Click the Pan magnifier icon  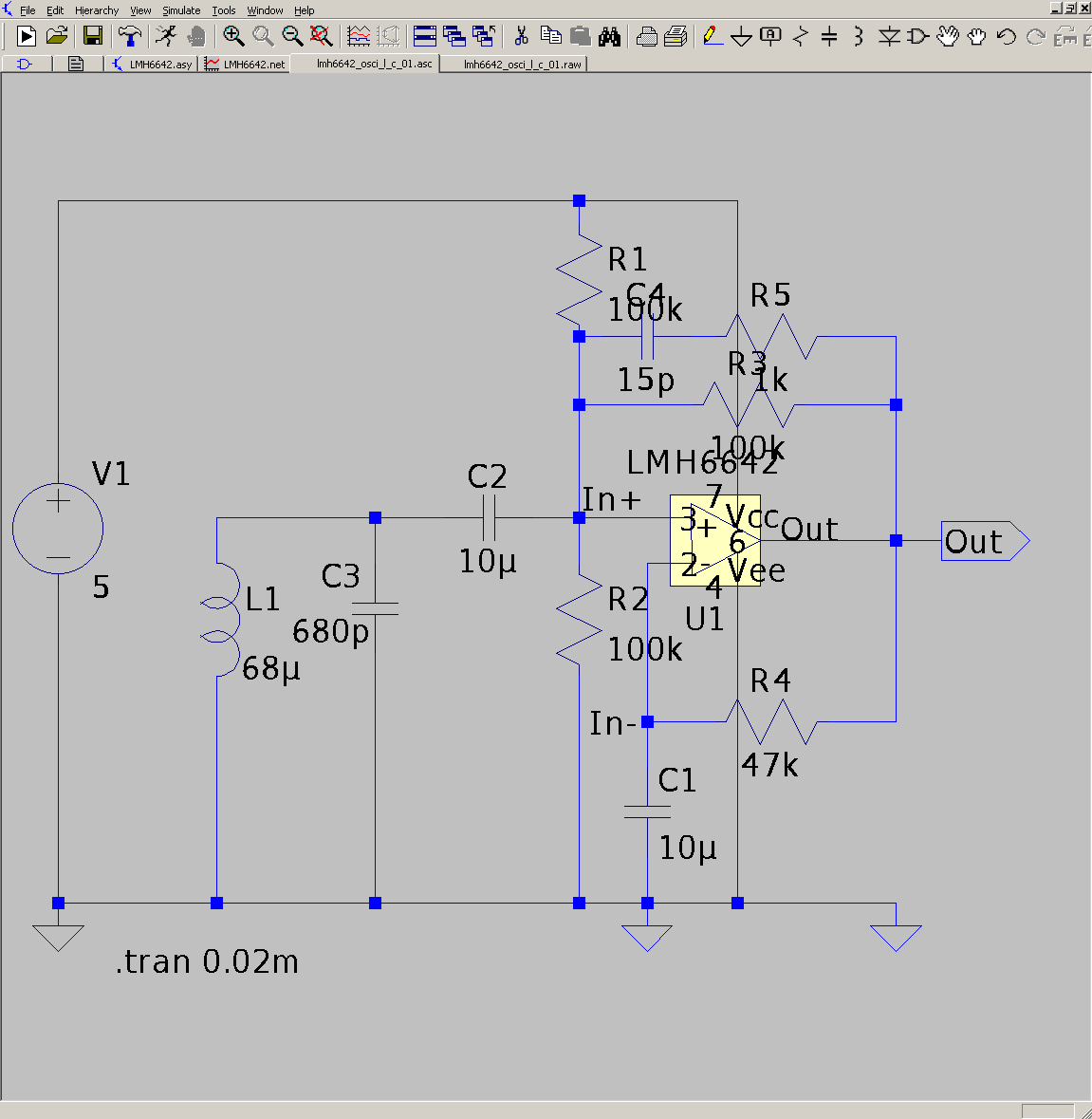click(263, 36)
